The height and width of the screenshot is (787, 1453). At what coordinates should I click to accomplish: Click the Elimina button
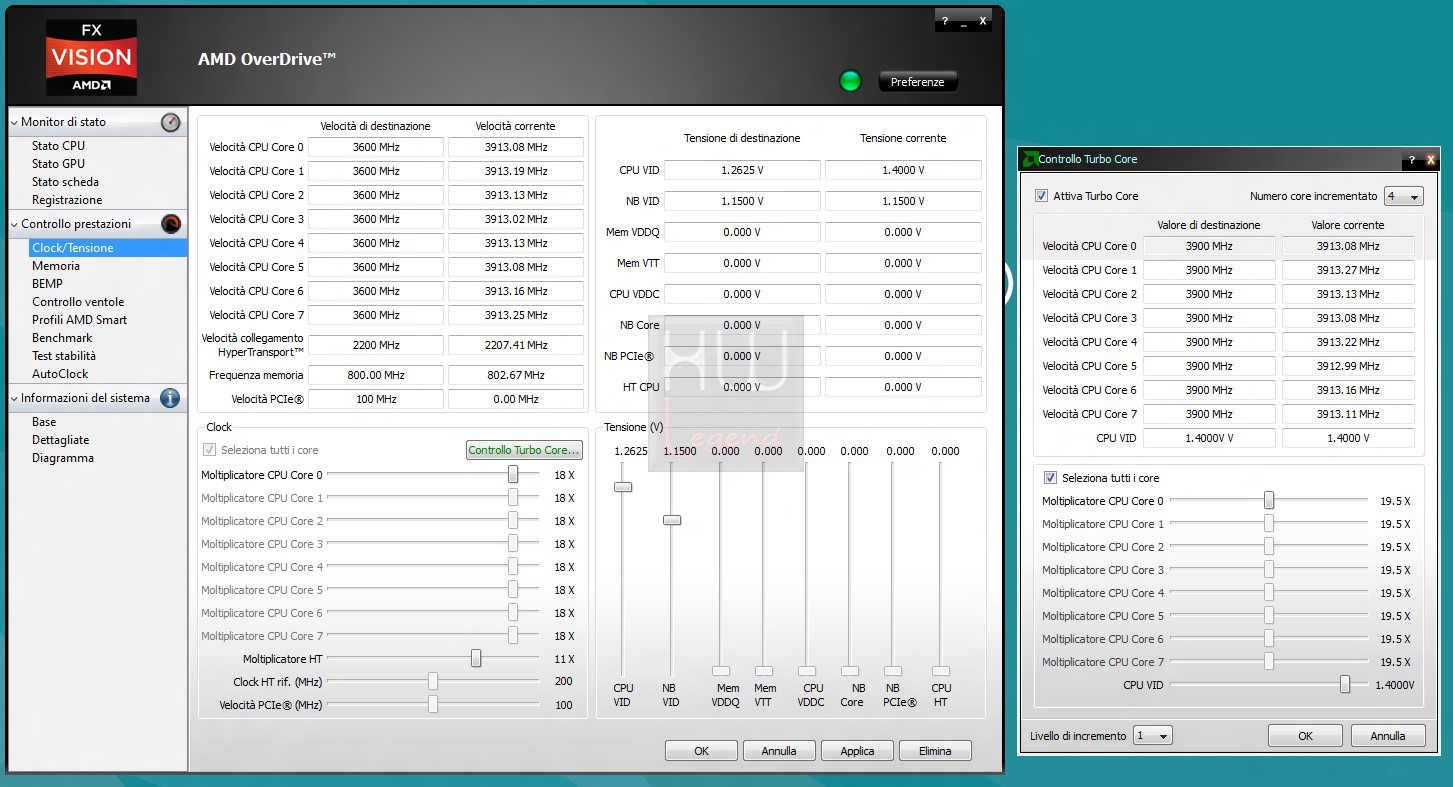(x=935, y=751)
